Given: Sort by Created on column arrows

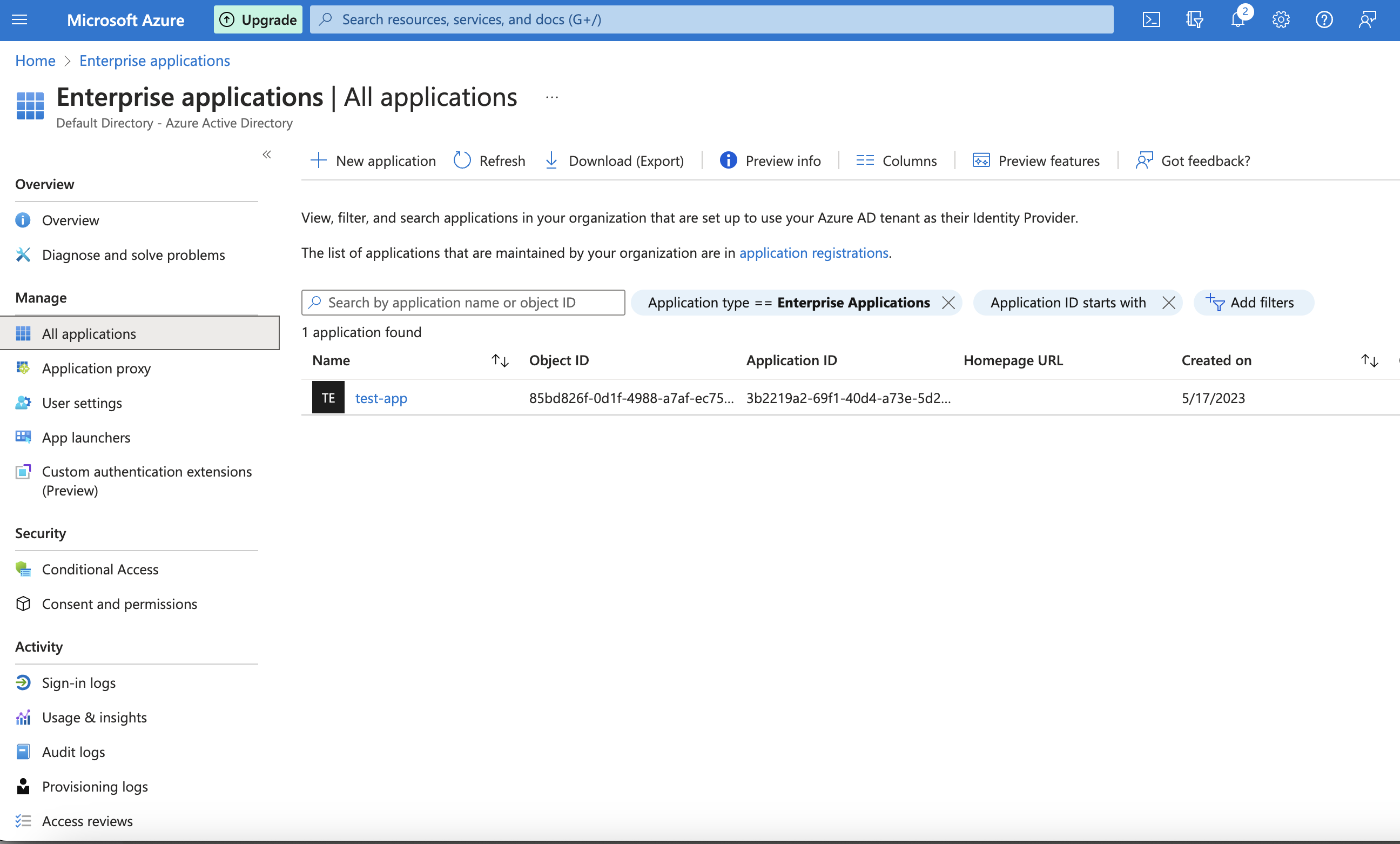Looking at the screenshot, I should tap(1369, 360).
